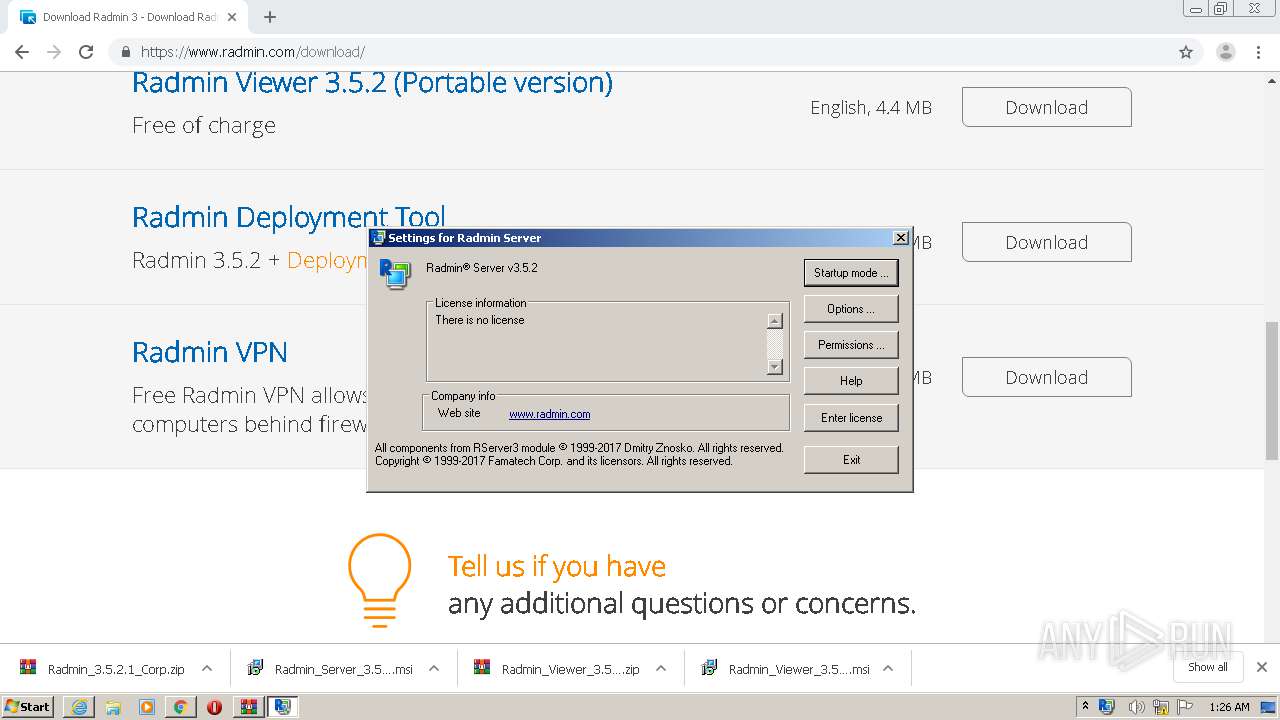Expand options for Radmin_Server msi download
This screenshot has height=720, width=1280.
tap(434, 669)
